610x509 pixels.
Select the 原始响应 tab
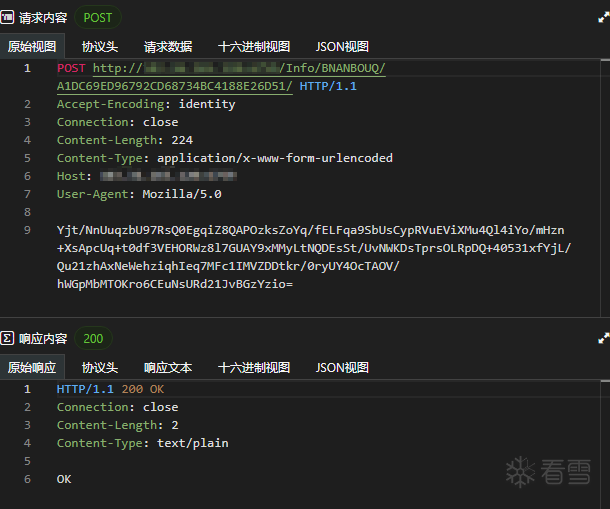click(x=32, y=367)
